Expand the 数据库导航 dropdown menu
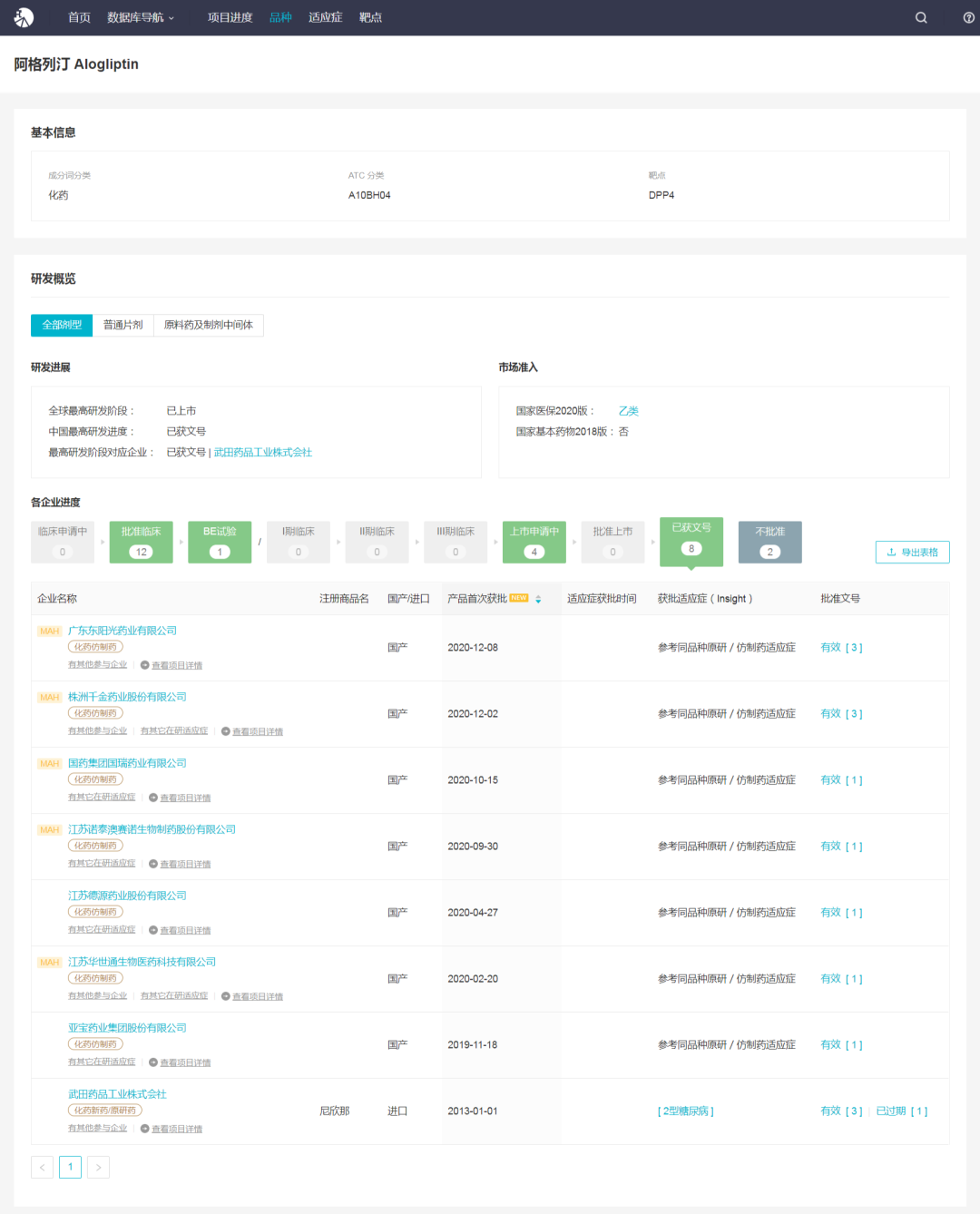Screen dimensions: 980x1214 point(141,17)
